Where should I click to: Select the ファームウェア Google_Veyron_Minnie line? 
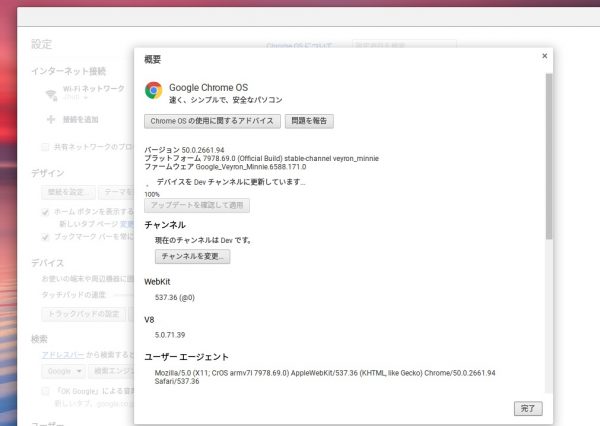(x=225, y=167)
